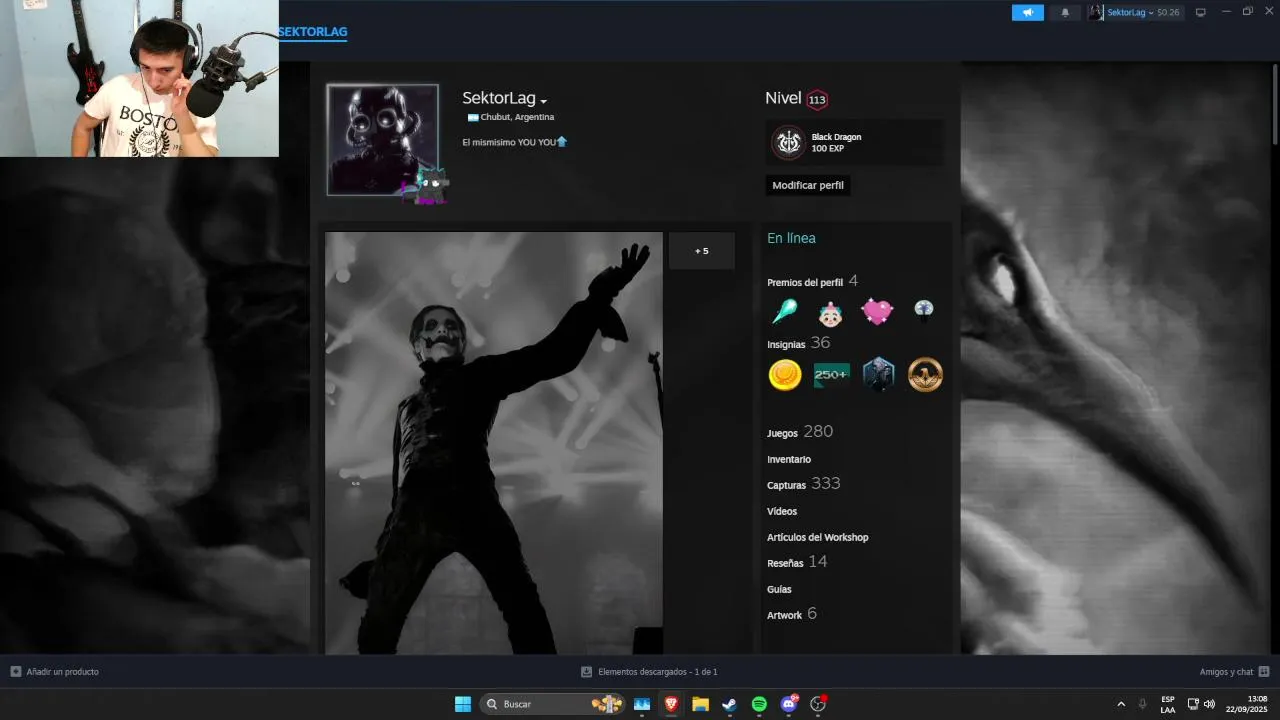Screen dimensions: 1280x720
Task: Click the taskbar Buscar search box
Action: pos(552,704)
